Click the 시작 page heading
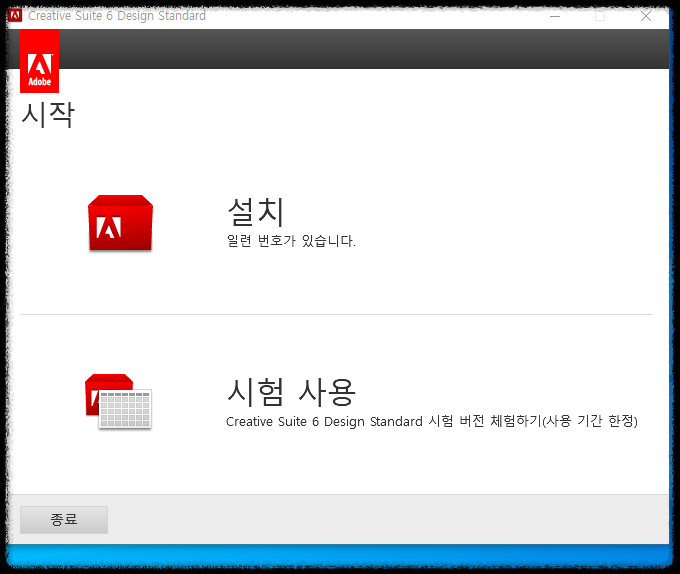The width and height of the screenshot is (680, 574). (x=48, y=115)
